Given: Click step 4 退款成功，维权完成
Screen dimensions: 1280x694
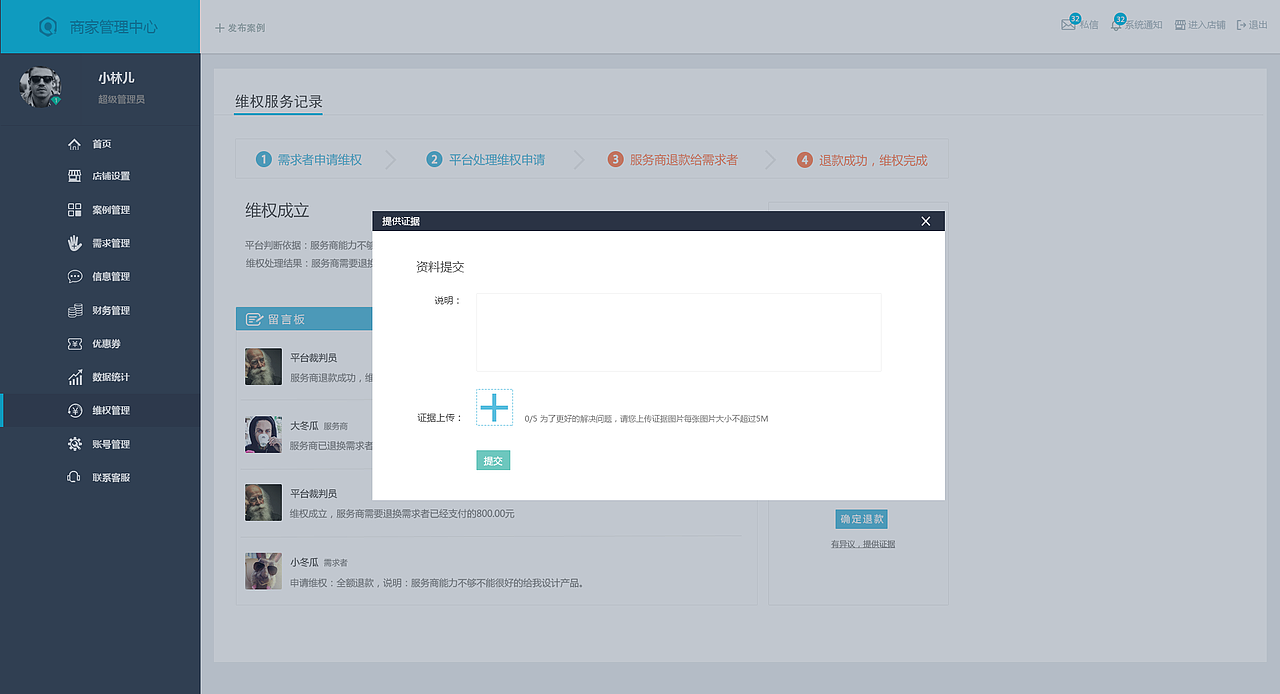Looking at the screenshot, I should coord(862,159).
